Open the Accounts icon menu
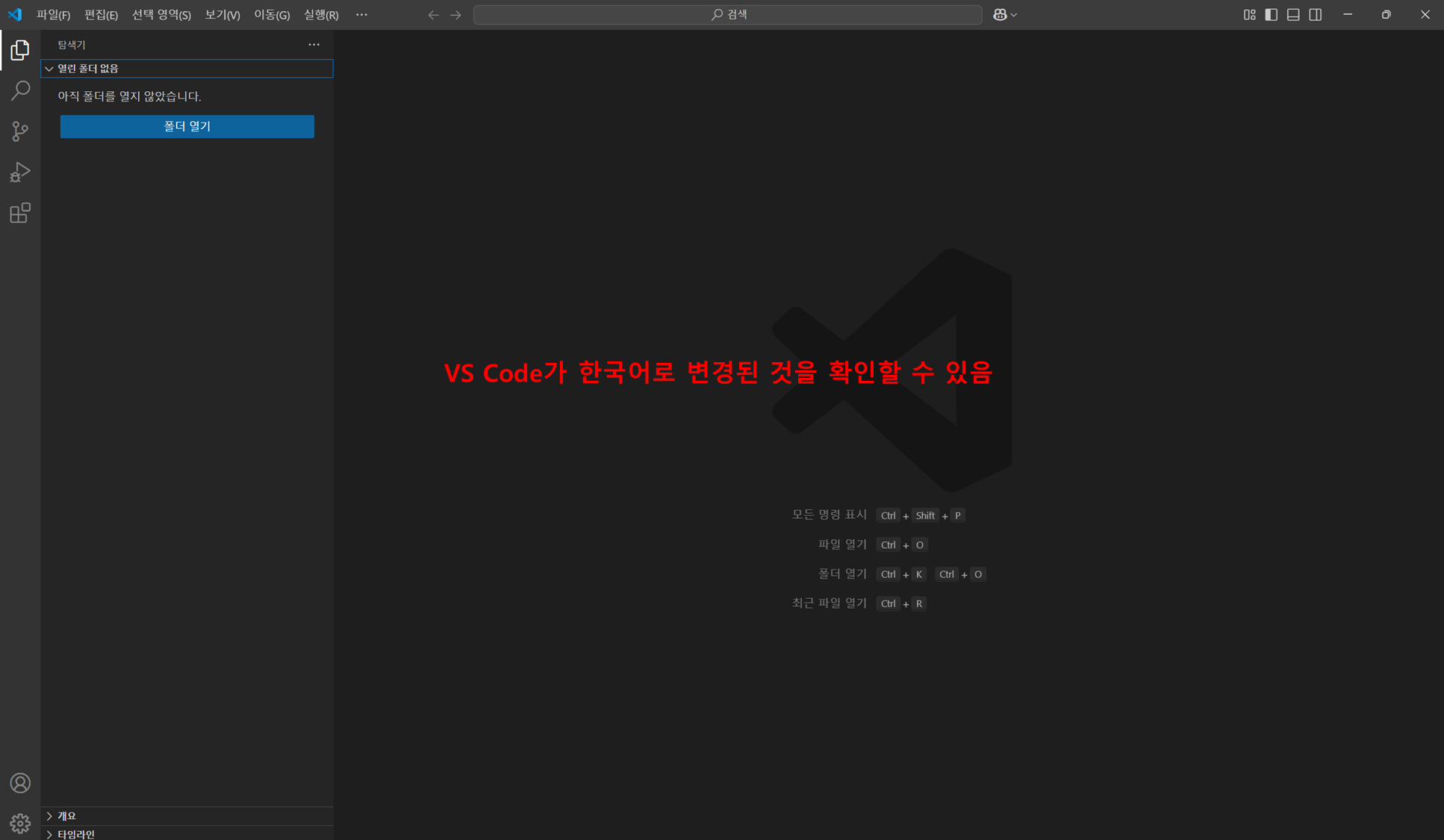1444x840 pixels. [x=20, y=783]
